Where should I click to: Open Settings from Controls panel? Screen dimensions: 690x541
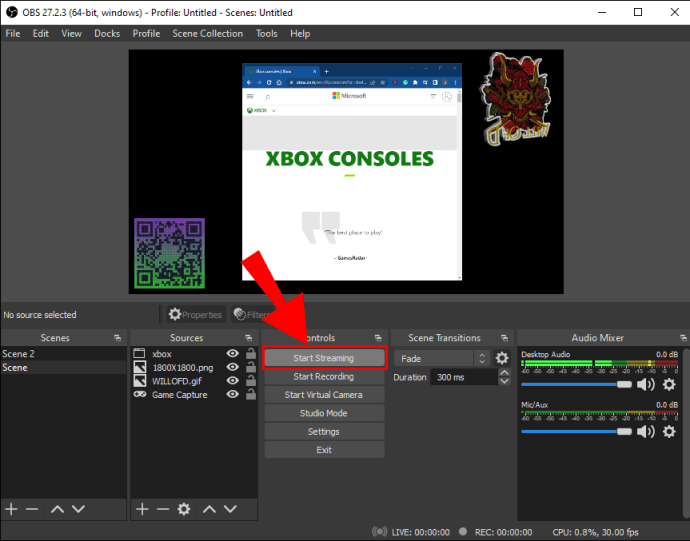coord(324,431)
